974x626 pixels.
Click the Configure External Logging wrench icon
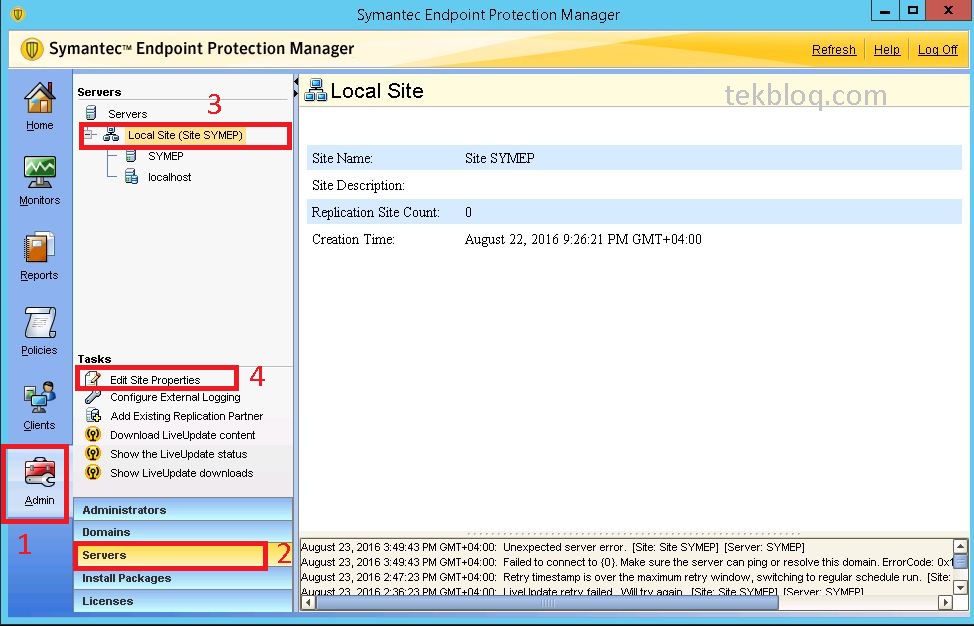[93, 397]
